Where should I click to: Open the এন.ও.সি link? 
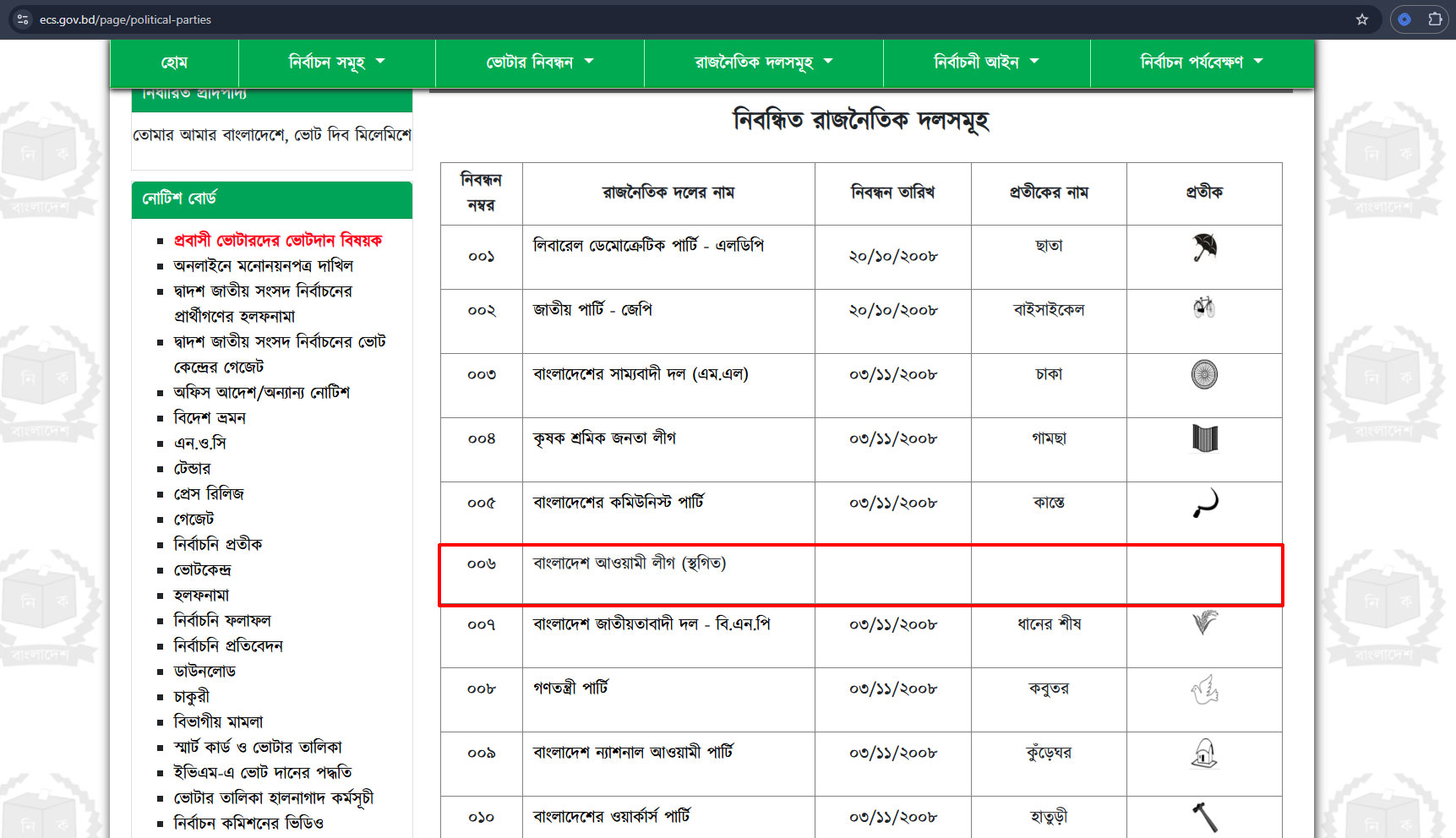point(199,443)
